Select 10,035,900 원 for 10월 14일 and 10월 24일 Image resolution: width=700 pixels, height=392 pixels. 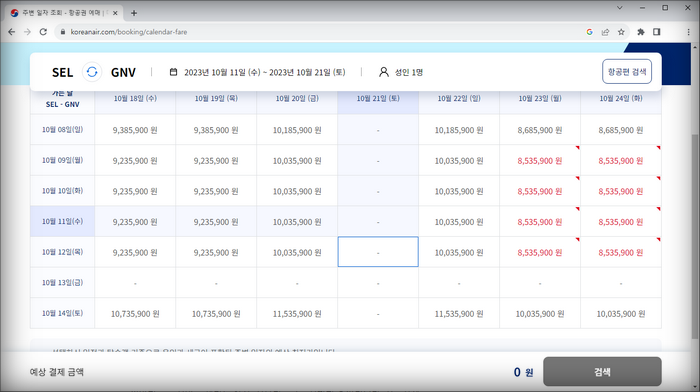tap(621, 314)
